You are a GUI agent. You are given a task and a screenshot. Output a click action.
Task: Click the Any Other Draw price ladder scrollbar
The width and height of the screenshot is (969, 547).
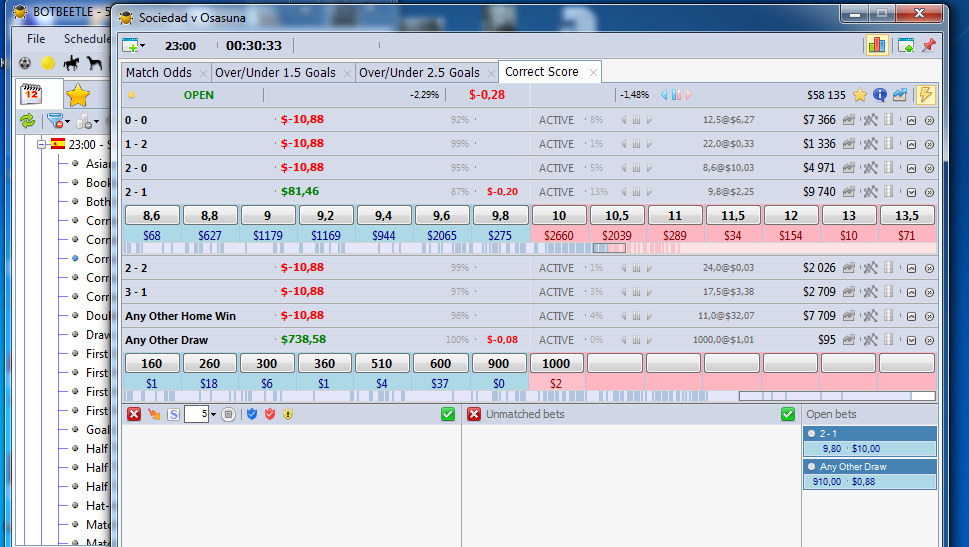[x=837, y=396]
